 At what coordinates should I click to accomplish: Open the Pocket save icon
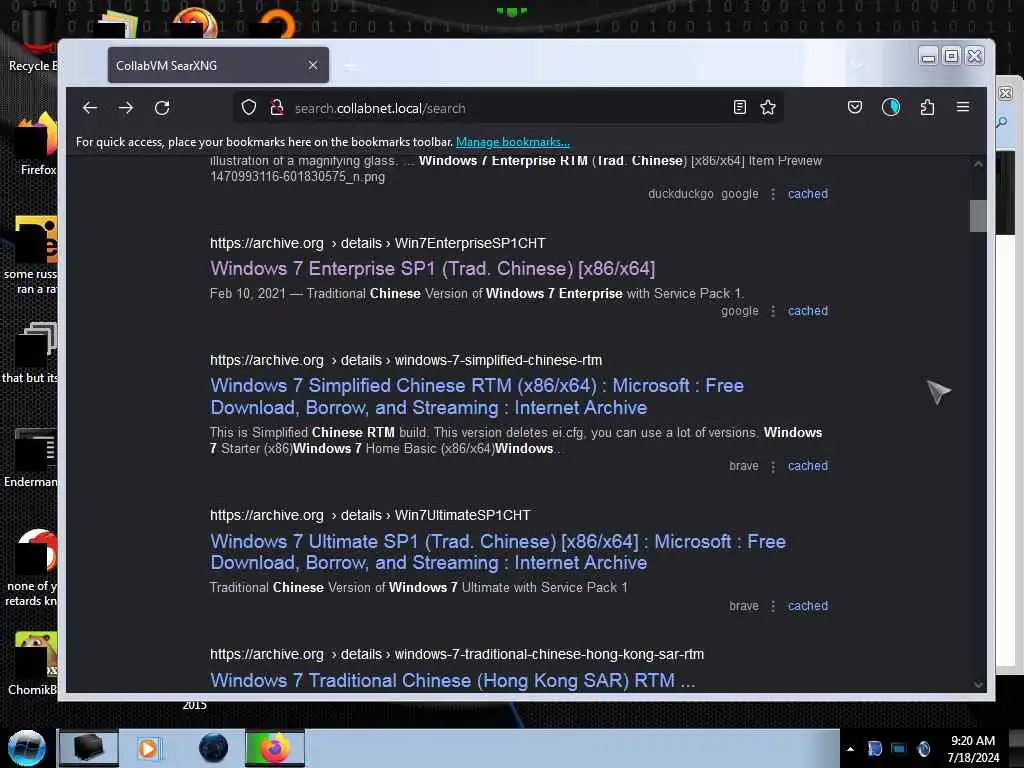(855, 107)
